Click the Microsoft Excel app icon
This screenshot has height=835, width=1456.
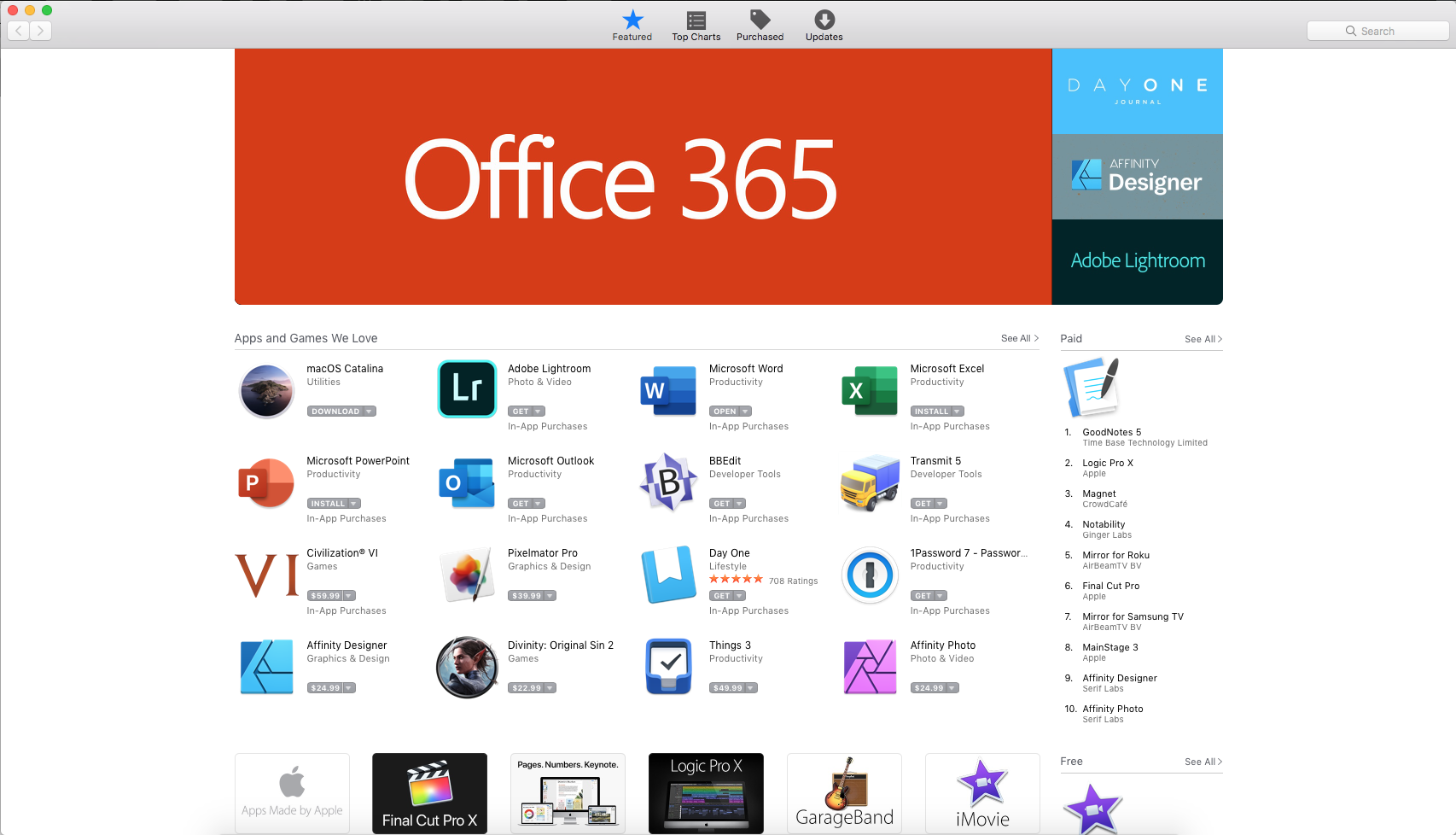pyautogui.click(x=870, y=390)
